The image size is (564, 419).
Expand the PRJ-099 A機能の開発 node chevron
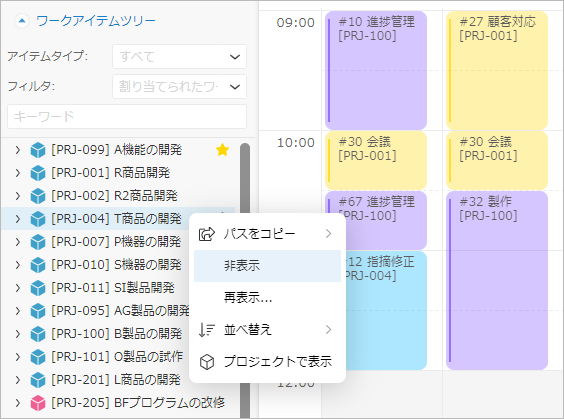pyautogui.click(x=18, y=150)
